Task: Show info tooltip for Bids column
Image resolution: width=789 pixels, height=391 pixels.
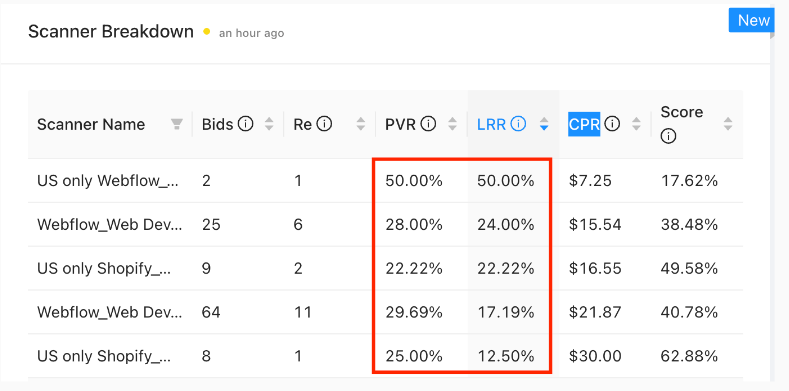Action: click(x=245, y=124)
